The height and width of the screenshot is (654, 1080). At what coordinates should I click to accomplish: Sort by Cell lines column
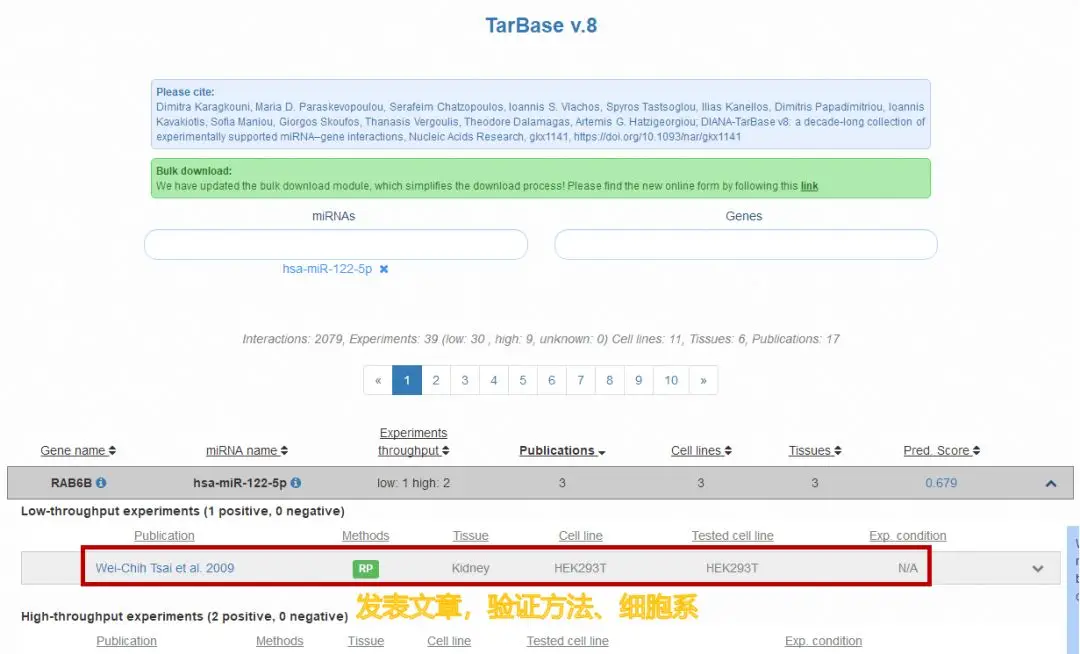coord(701,451)
